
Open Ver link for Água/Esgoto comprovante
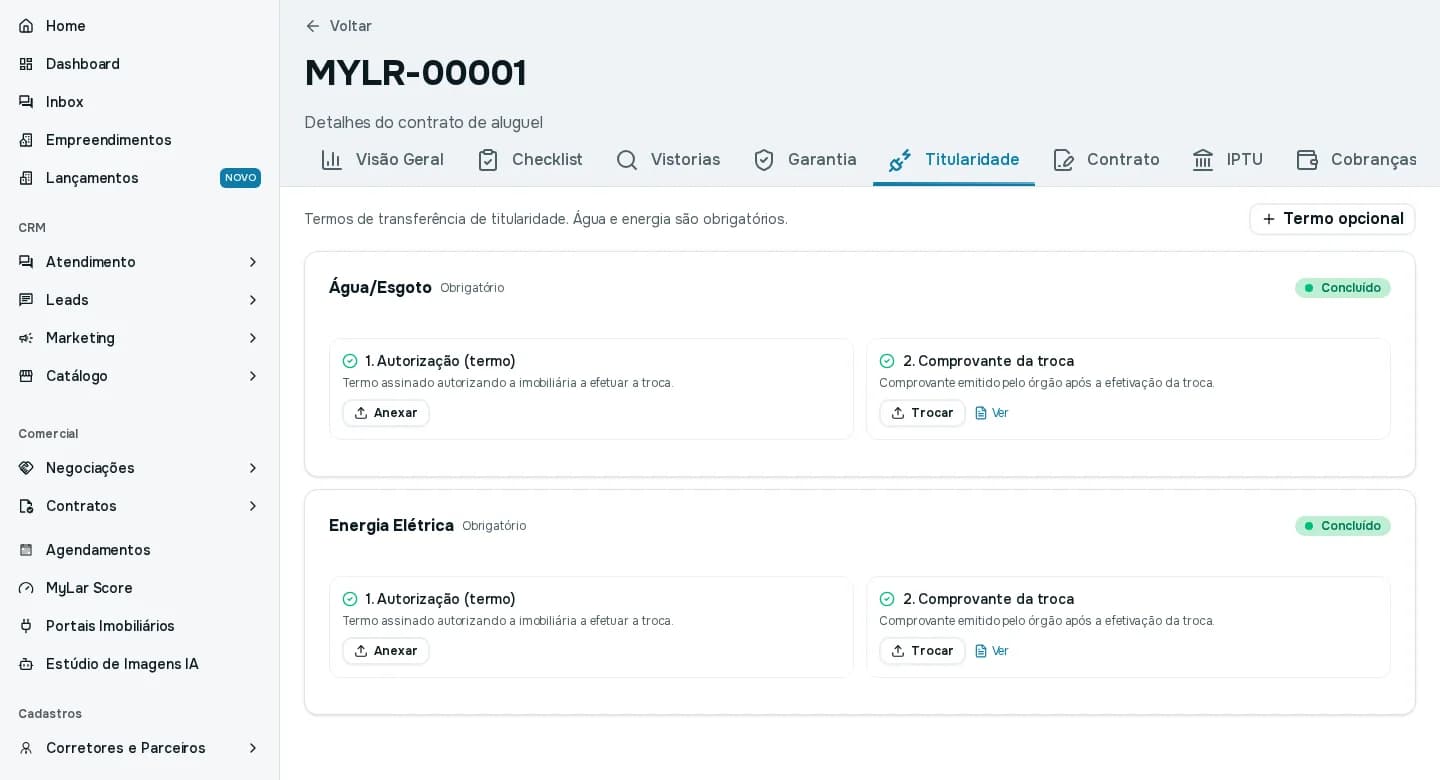(992, 413)
